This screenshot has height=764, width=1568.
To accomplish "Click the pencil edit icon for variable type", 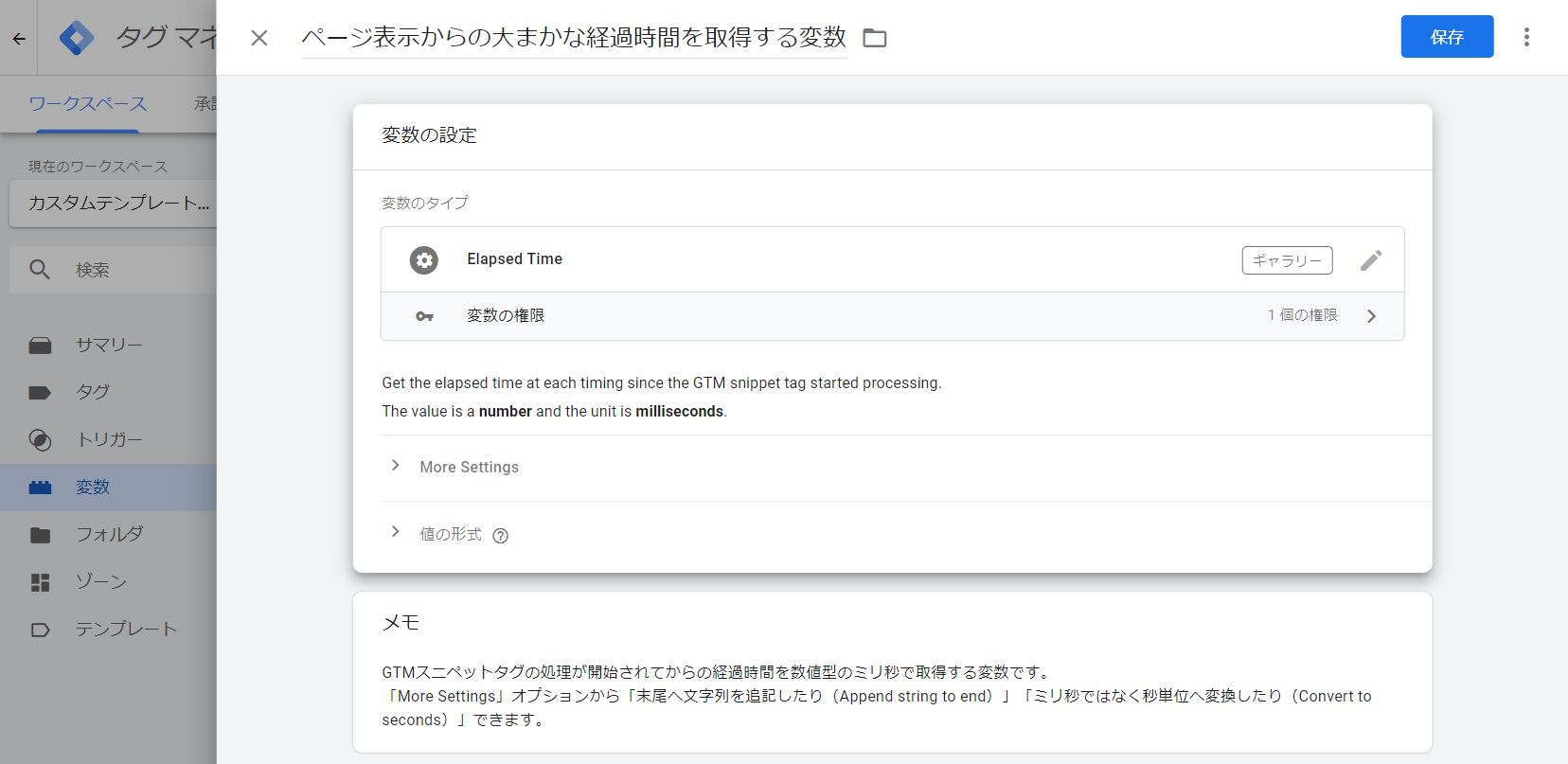I will [1371, 260].
